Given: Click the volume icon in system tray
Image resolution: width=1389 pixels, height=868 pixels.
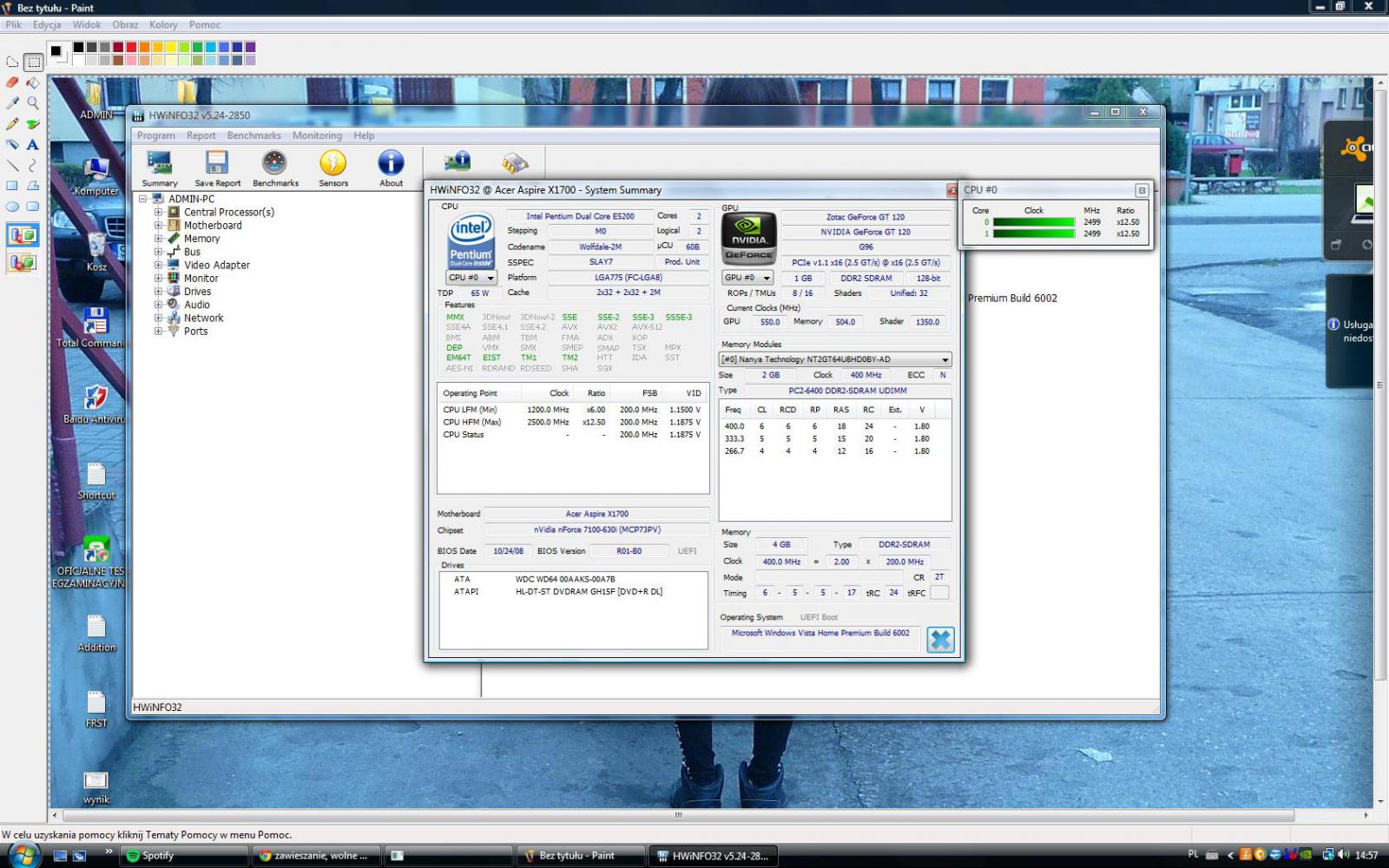Looking at the screenshot, I should (1344, 855).
